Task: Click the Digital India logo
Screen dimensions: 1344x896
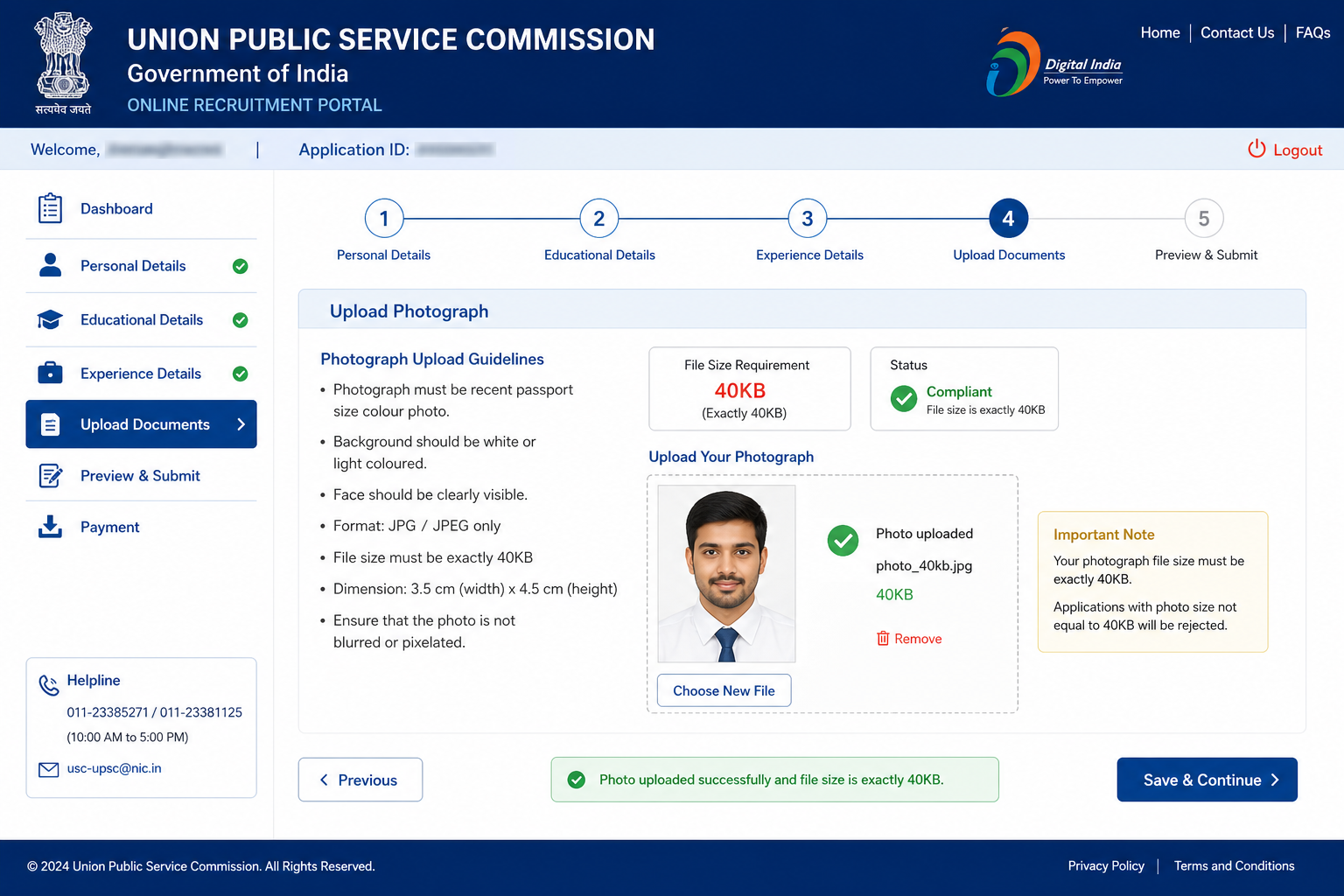Action: pos(1054,64)
